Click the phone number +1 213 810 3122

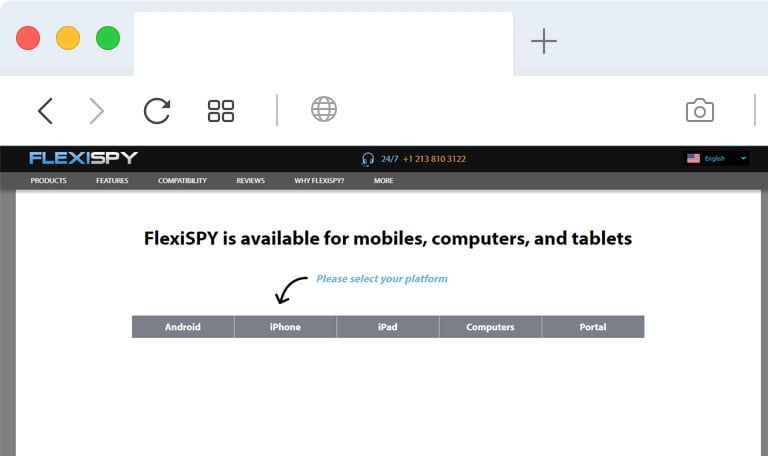point(434,159)
